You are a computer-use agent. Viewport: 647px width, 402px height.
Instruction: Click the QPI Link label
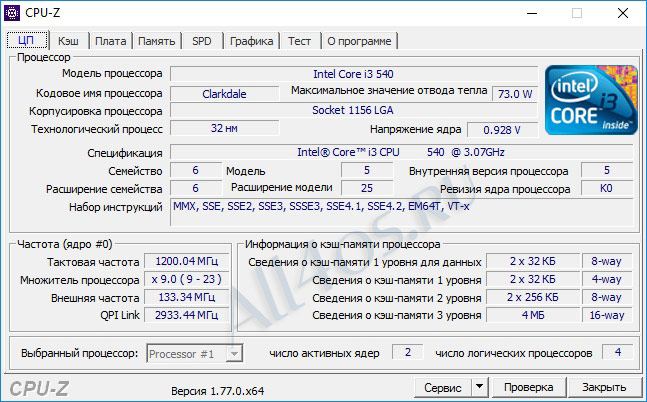tap(120, 315)
